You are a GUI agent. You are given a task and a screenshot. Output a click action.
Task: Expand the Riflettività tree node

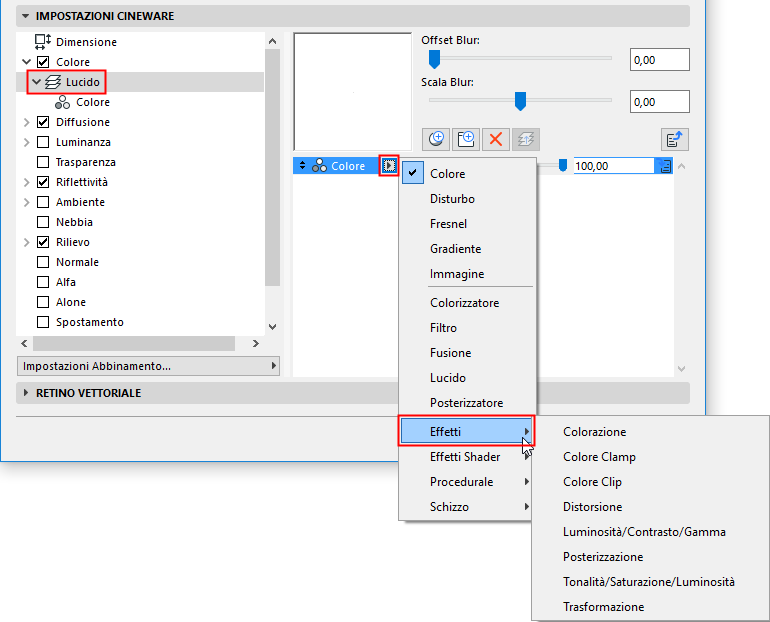[27, 182]
